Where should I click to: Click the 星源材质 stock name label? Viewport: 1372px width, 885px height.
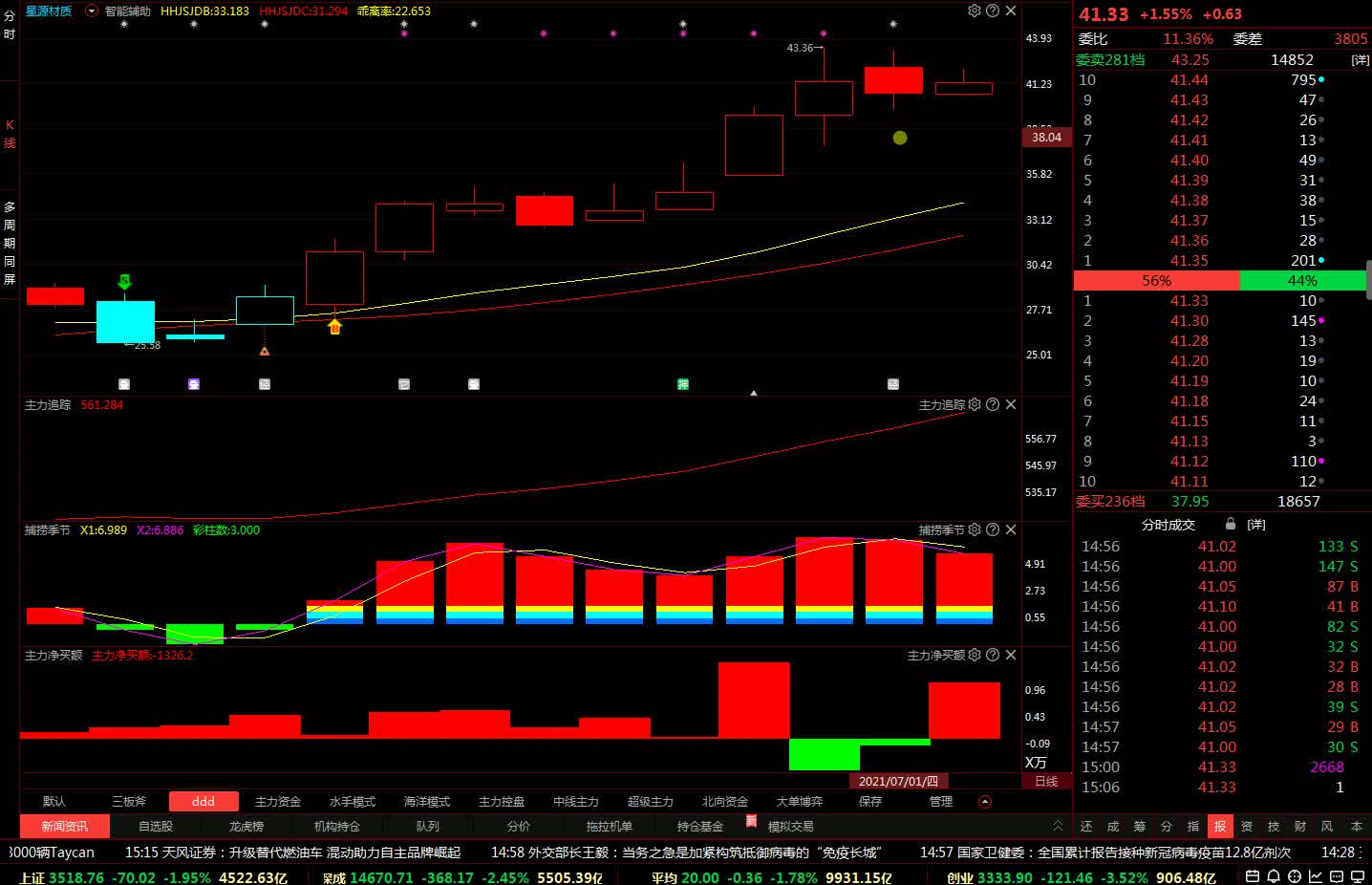49,11
